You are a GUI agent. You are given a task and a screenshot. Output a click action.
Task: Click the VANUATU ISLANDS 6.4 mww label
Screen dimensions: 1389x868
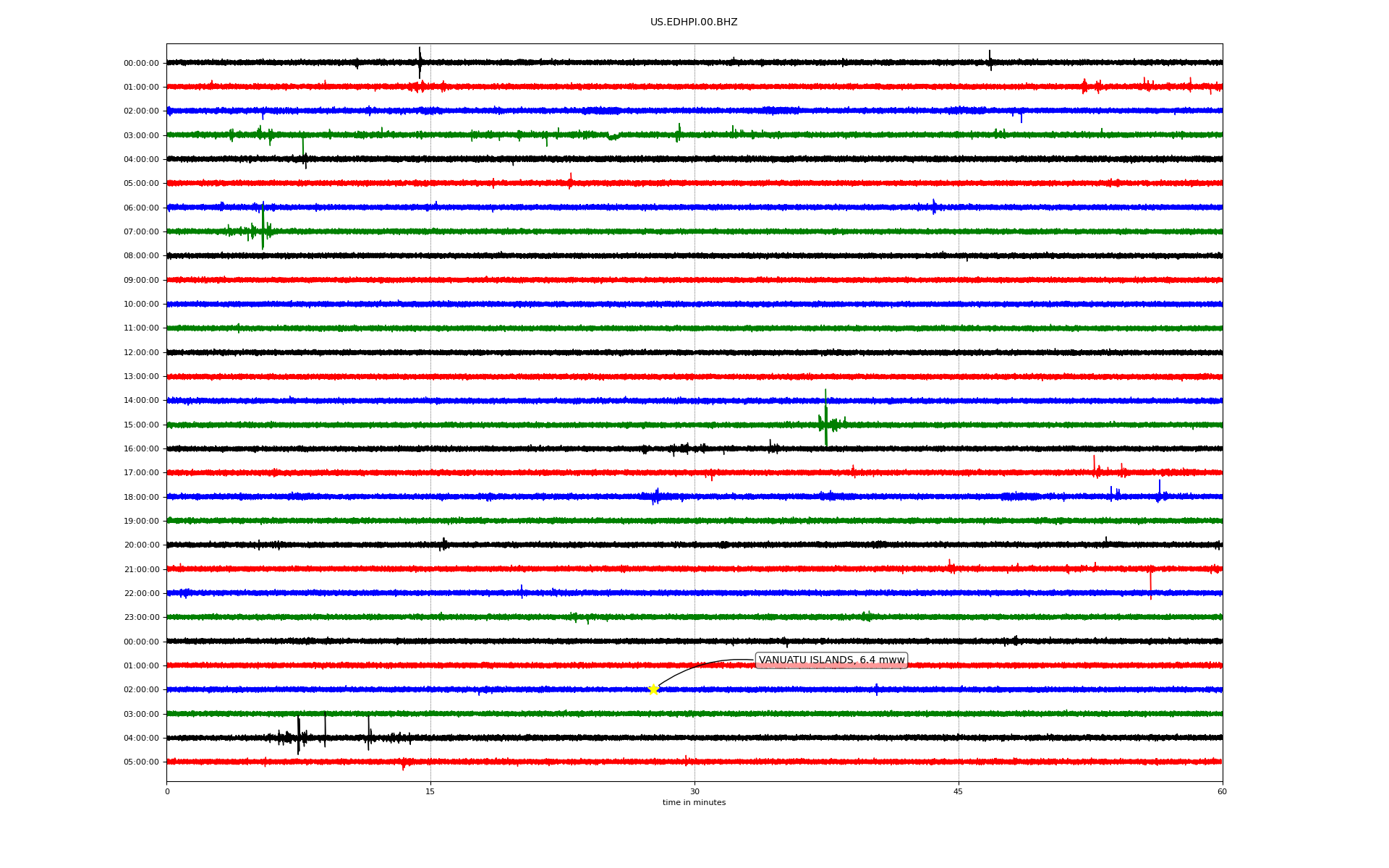[x=831, y=660]
